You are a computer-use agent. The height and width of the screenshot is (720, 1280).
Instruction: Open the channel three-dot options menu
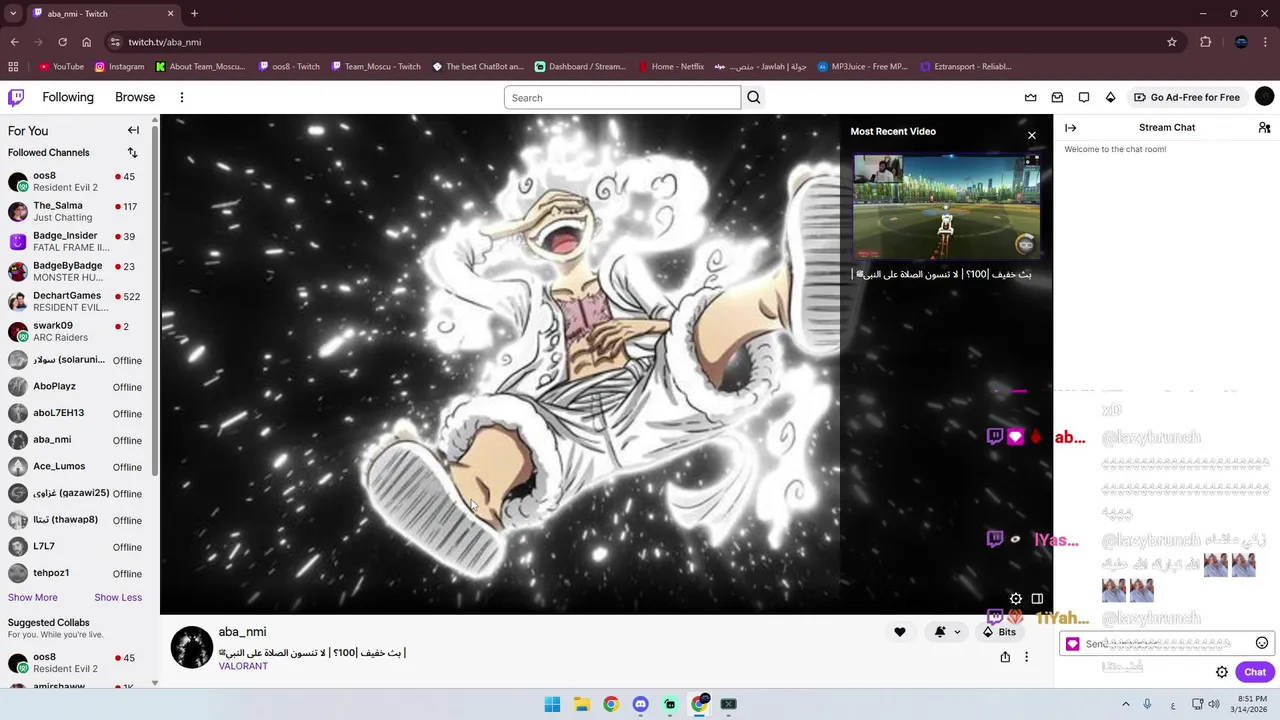tap(1026, 657)
